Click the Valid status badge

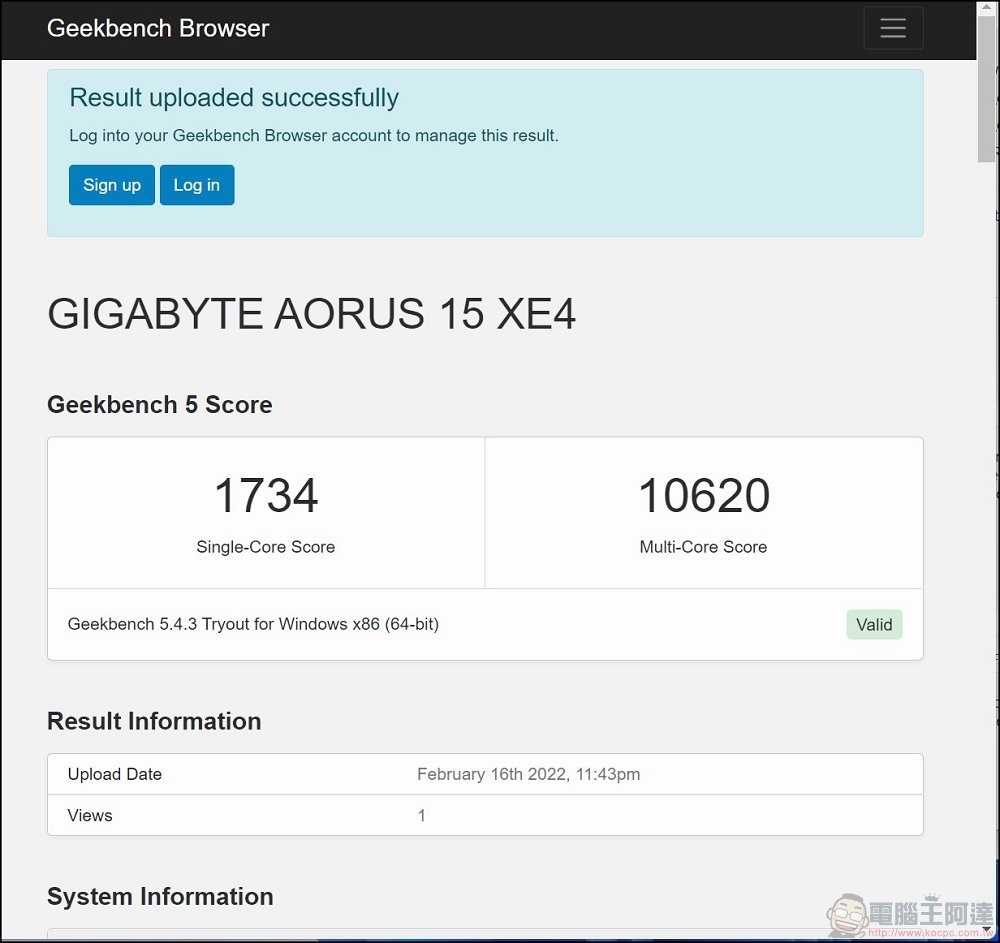coord(874,624)
